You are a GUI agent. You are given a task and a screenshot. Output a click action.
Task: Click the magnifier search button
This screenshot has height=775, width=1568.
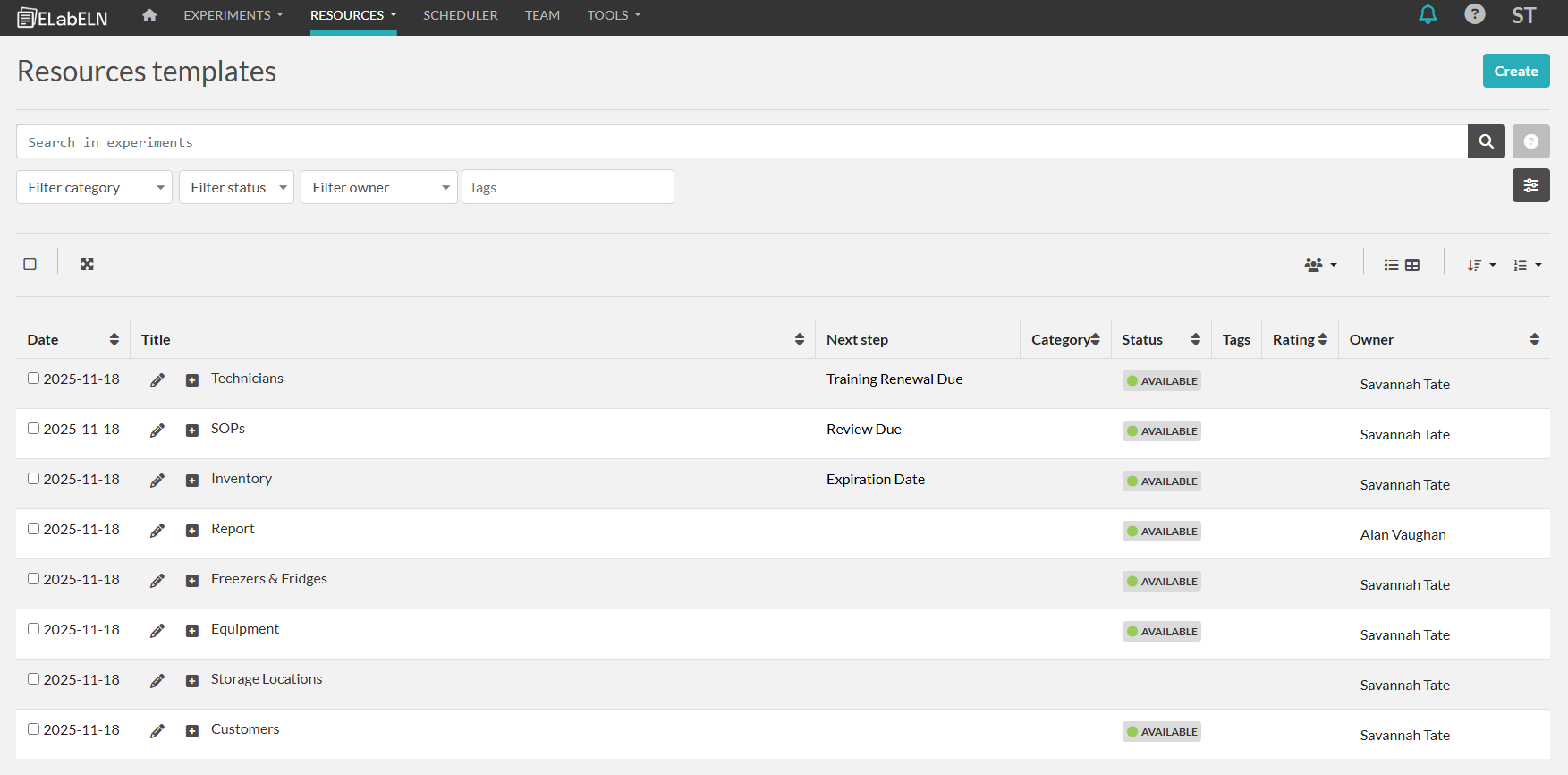1486,141
